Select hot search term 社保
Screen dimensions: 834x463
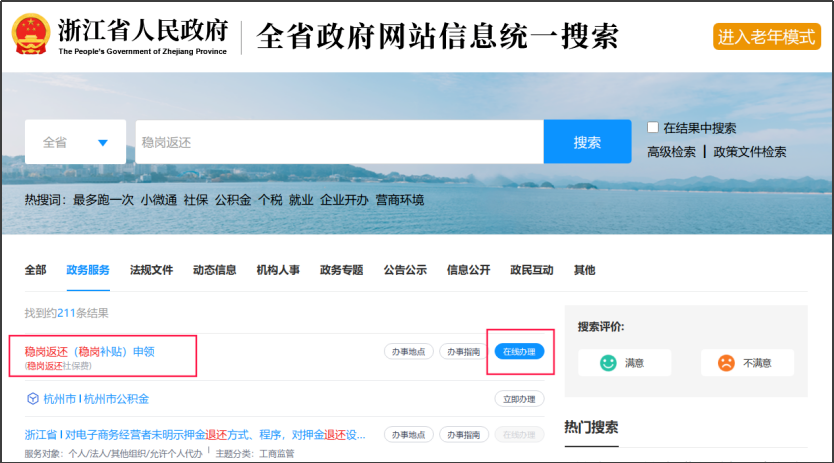(196, 200)
